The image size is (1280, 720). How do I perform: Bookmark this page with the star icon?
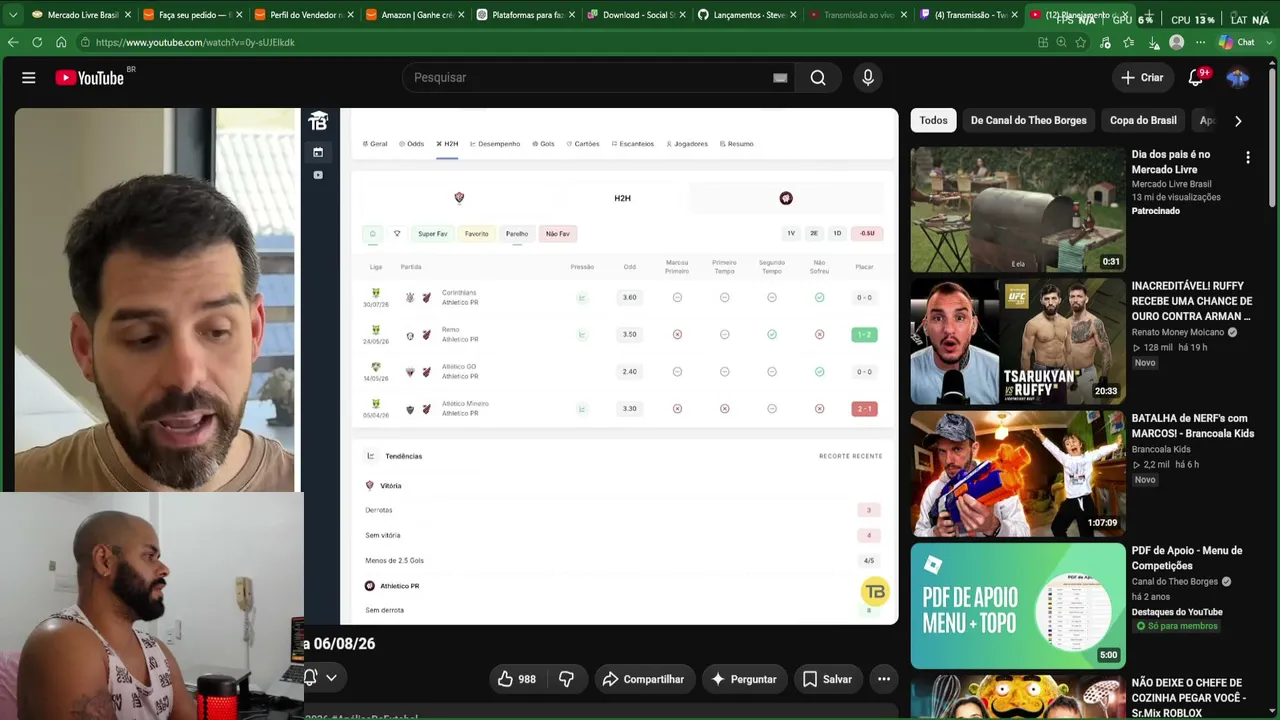tap(1081, 42)
